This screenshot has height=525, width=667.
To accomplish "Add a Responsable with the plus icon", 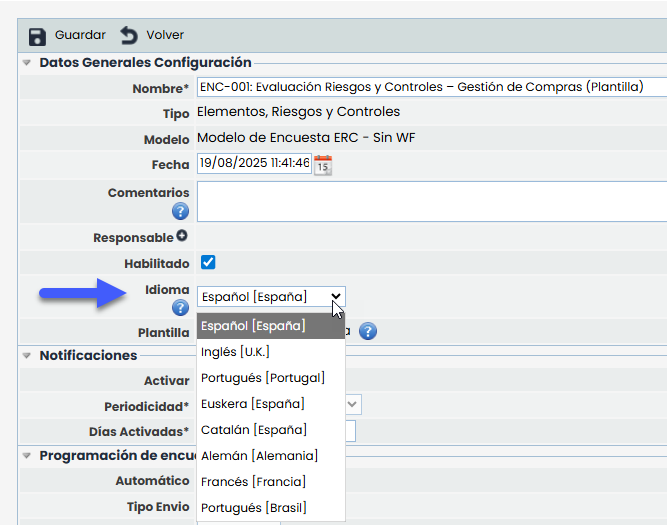I will coord(182,236).
